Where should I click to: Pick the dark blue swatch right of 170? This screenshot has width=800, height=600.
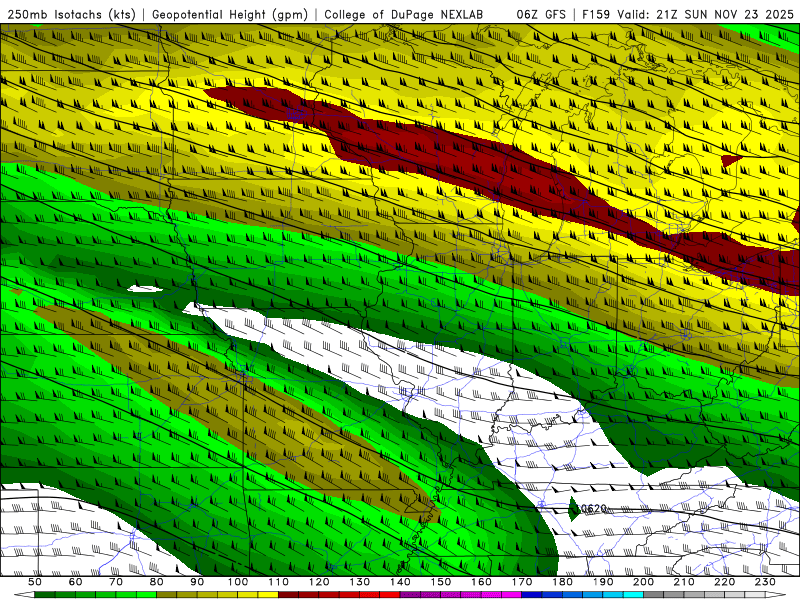click(x=532, y=595)
